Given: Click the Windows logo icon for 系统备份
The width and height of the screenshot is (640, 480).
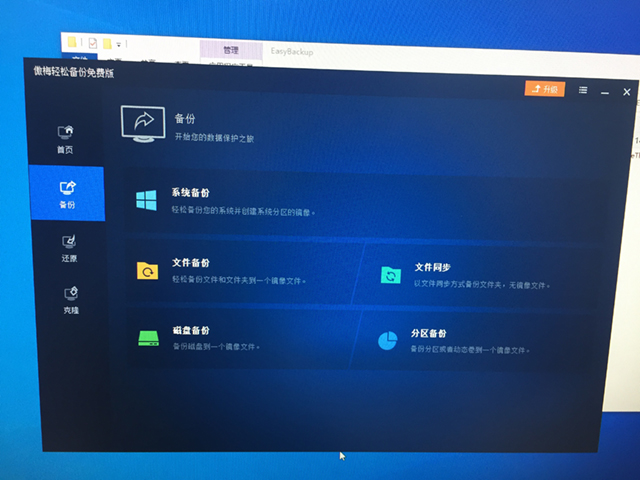Looking at the screenshot, I should point(146,200).
